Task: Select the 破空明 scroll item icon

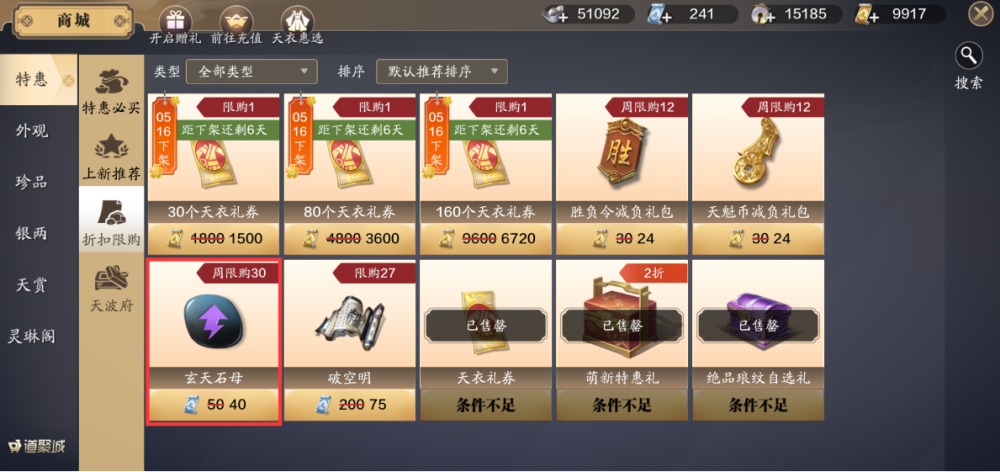Action: pos(349,323)
